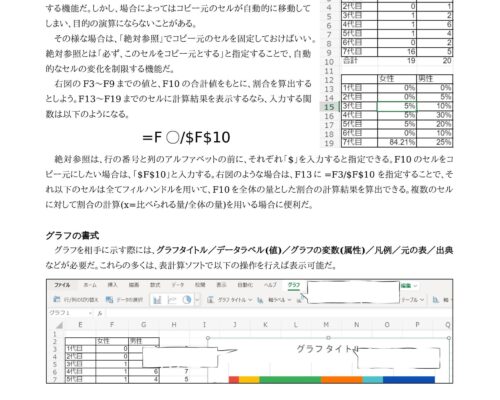Click the axis icon at the ribbon's right edge
The image size is (500, 400).
[x=436, y=300]
